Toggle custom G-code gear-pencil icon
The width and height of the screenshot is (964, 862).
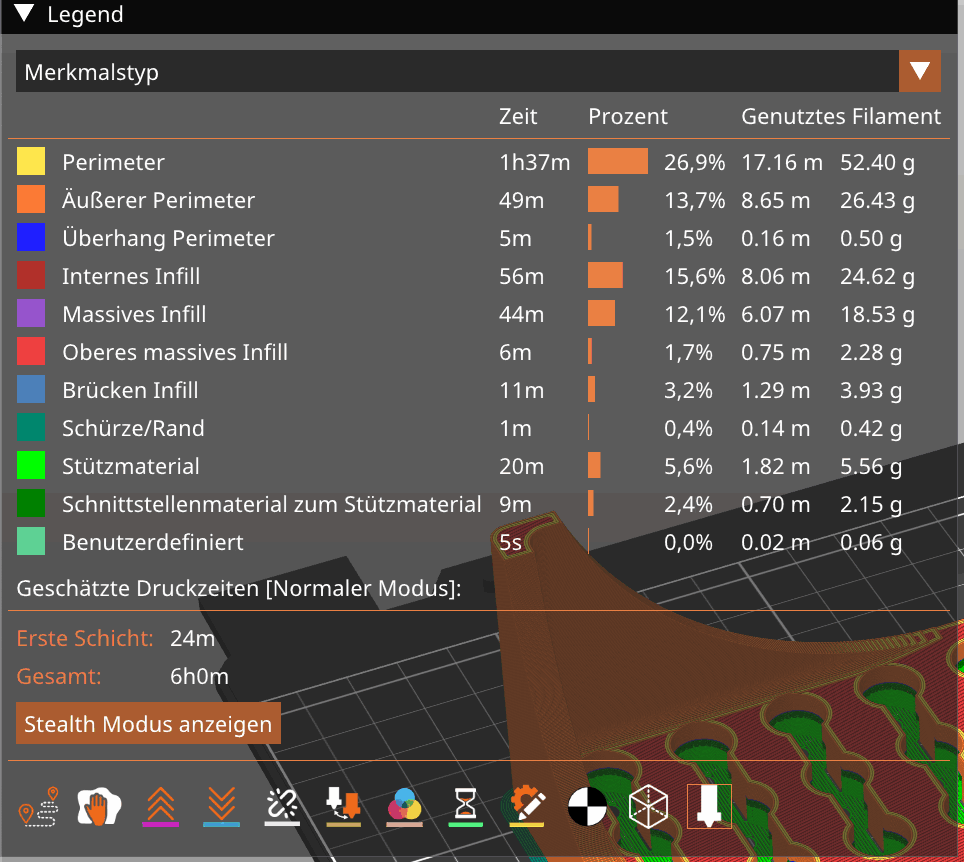pos(526,806)
